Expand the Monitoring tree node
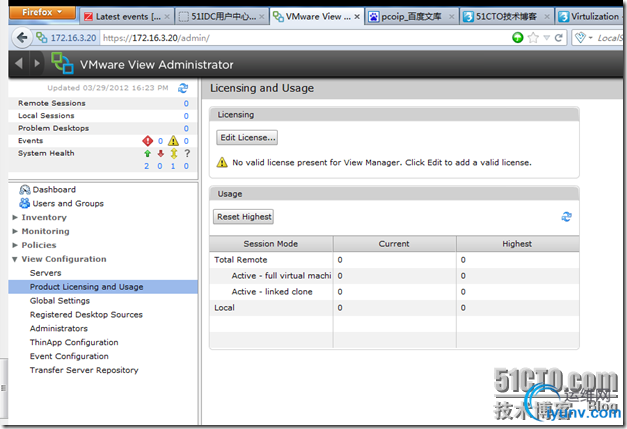The width and height of the screenshot is (627, 429). 15,231
